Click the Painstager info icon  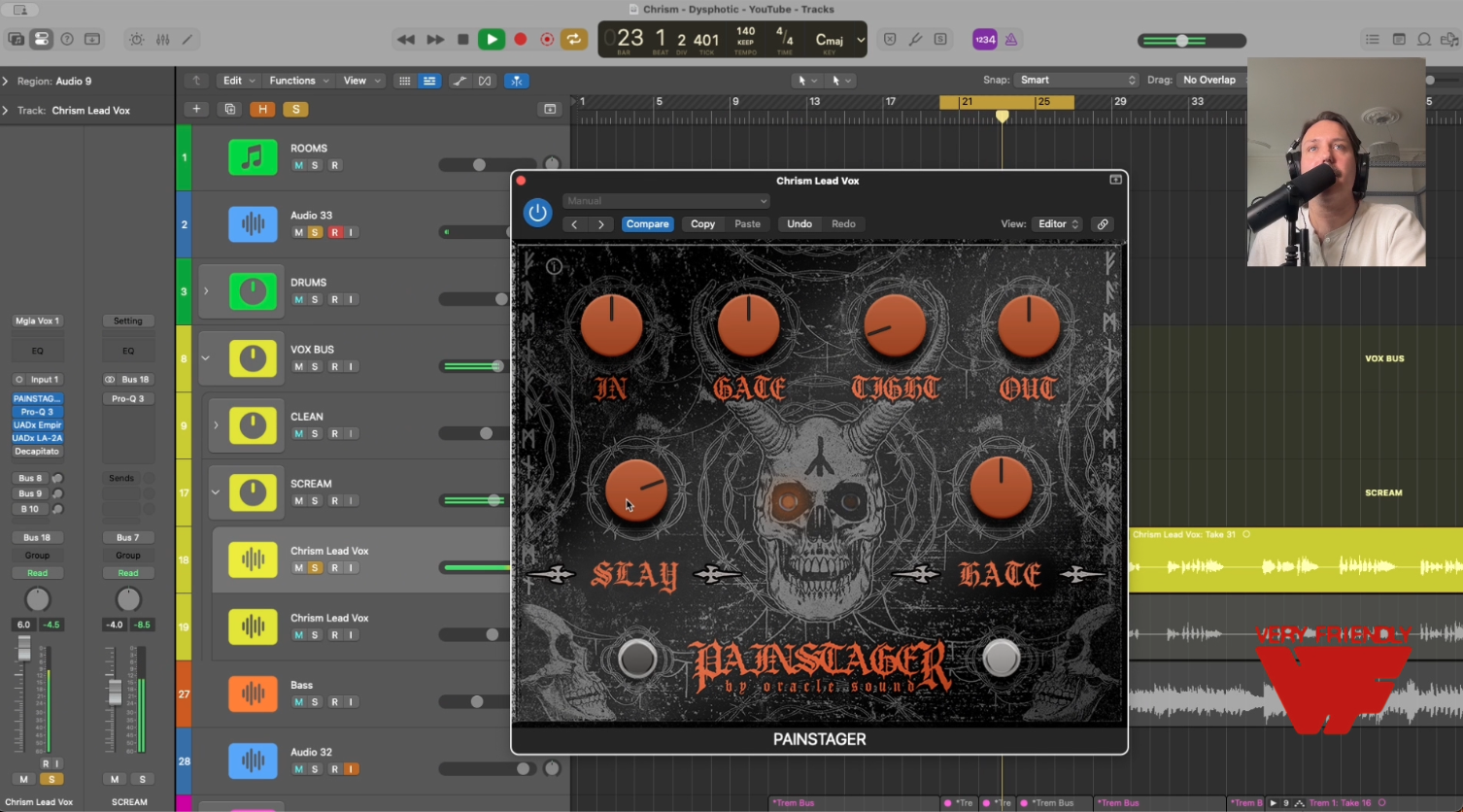coord(555,266)
